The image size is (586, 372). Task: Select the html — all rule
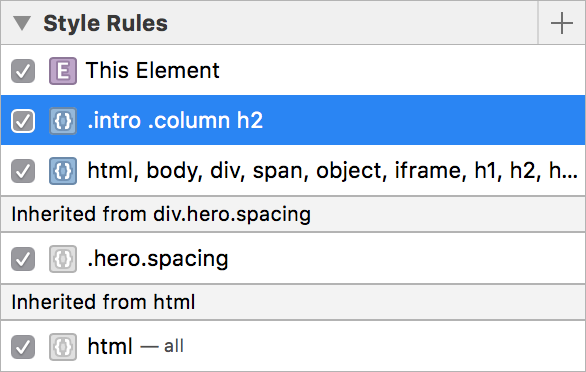click(x=293, y=346)
